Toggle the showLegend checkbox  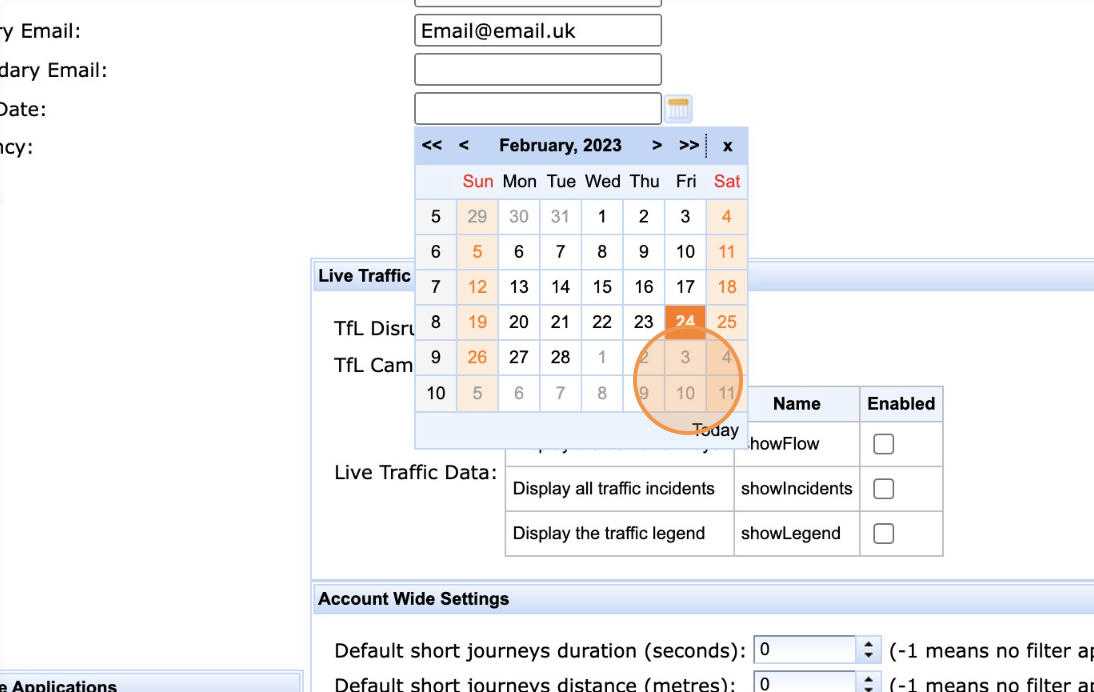(x=883, y=533)
